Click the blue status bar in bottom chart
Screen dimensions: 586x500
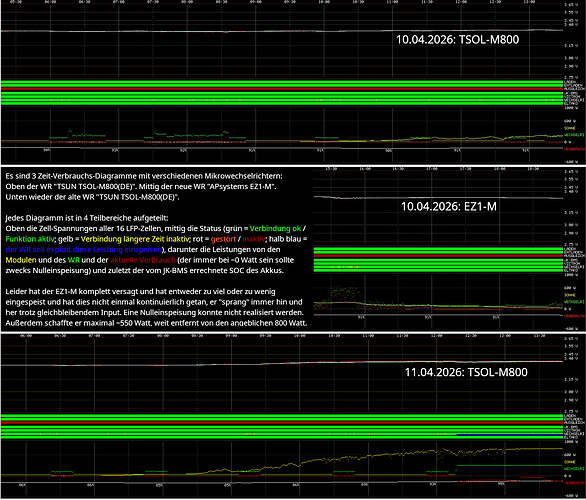[x=509, y=435]
